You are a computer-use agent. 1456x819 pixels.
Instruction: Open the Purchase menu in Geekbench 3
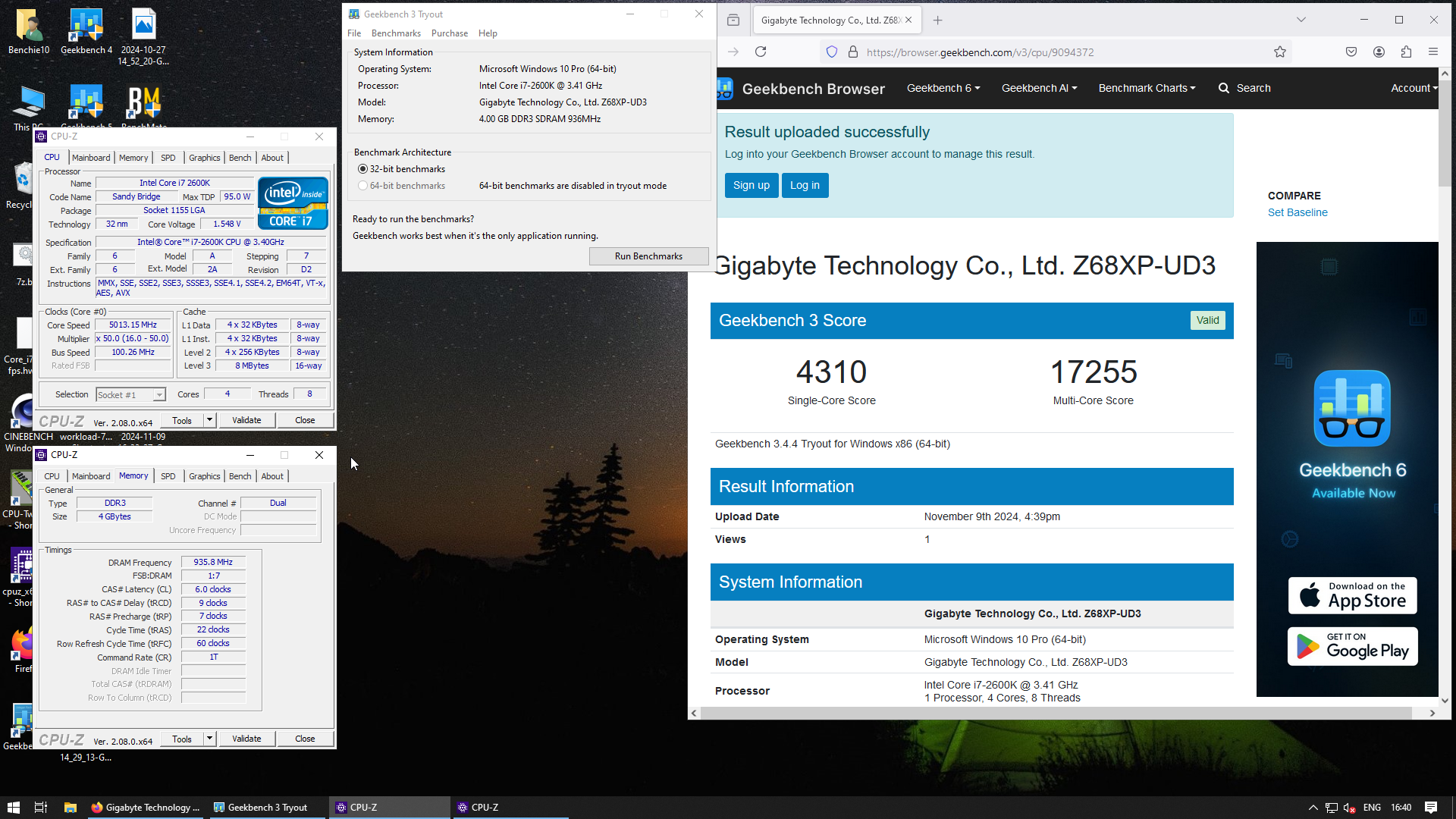pos(450,33)
